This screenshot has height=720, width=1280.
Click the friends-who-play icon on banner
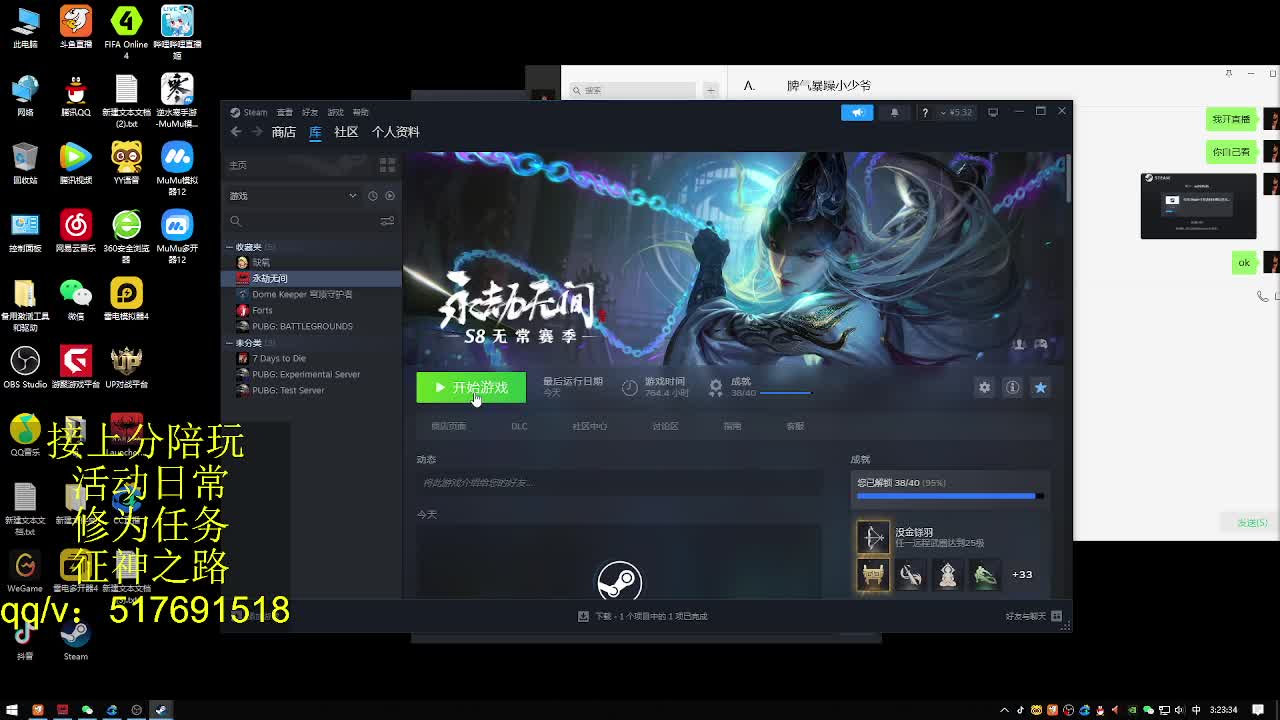pyautogui.click(x=1019, y=345)
